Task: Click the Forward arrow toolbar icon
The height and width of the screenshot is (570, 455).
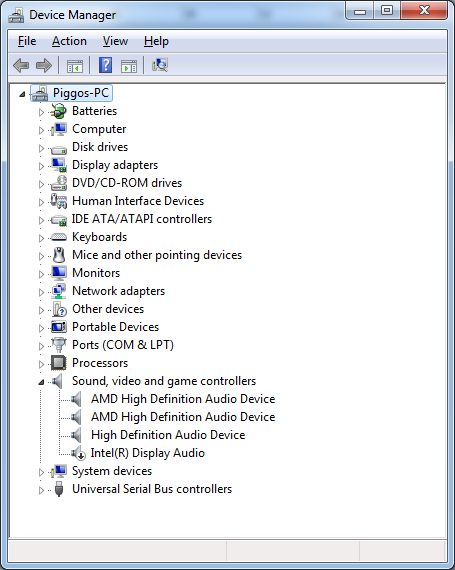Action: pos(44,65)
